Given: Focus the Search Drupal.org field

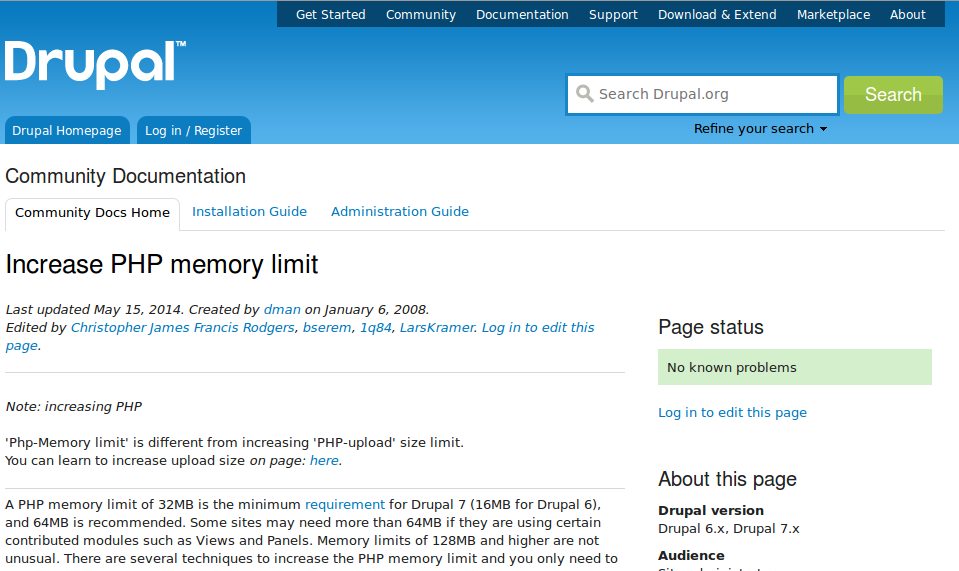Looking at the screenshot, I should point(702,94).
